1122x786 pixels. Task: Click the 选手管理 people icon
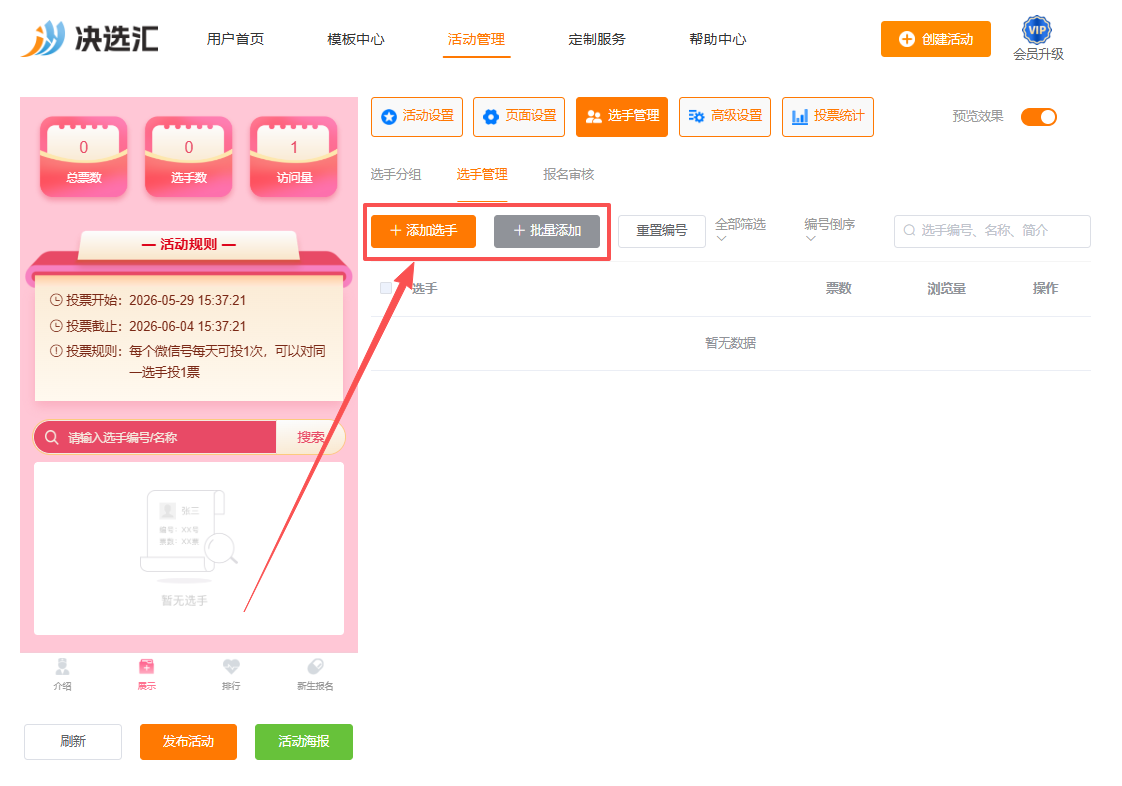(593, 117)
